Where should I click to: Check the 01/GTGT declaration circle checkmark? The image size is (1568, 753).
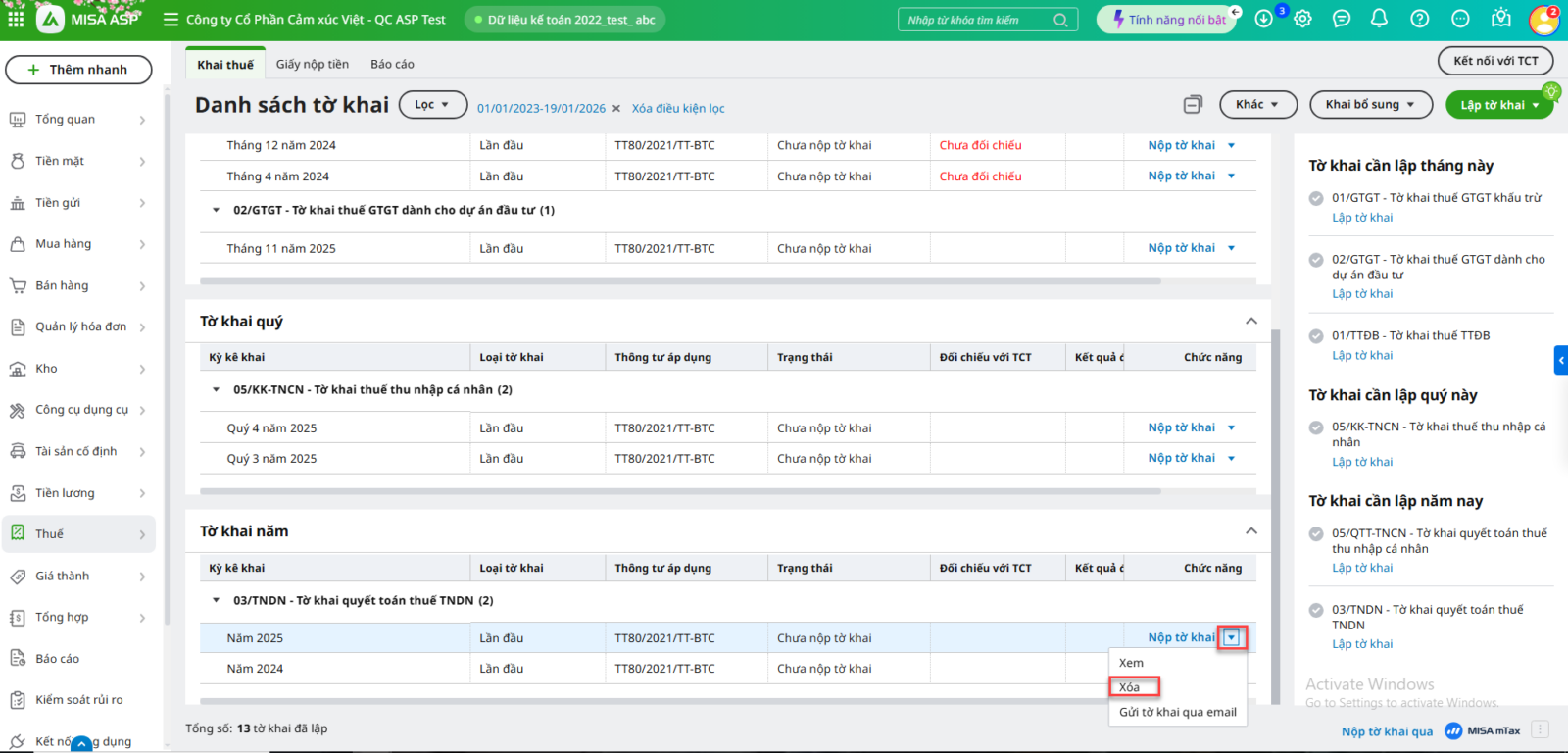pyautogui.click(x=1316, y=198)
